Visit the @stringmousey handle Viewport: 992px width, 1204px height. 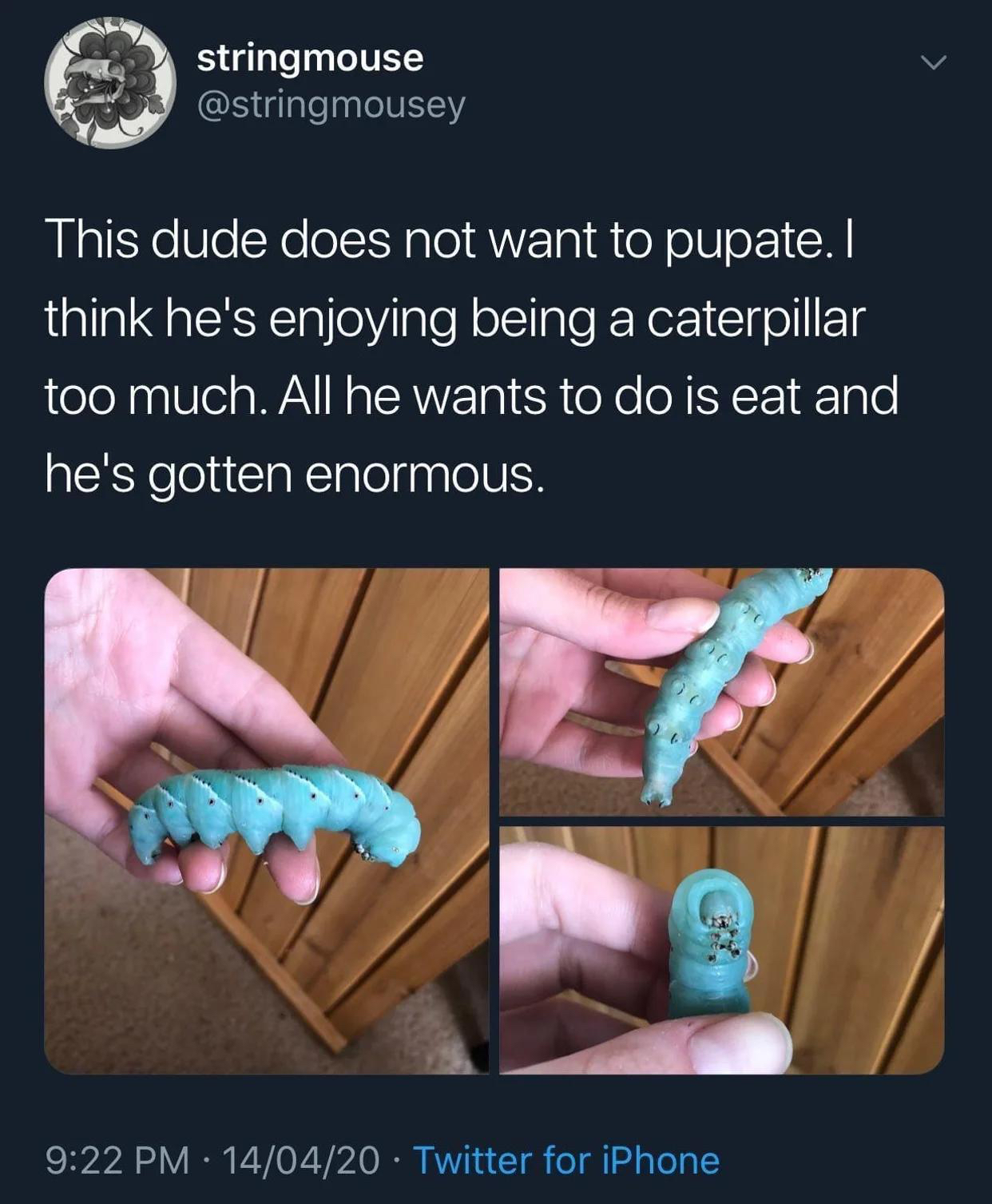[x=331, y=105]
